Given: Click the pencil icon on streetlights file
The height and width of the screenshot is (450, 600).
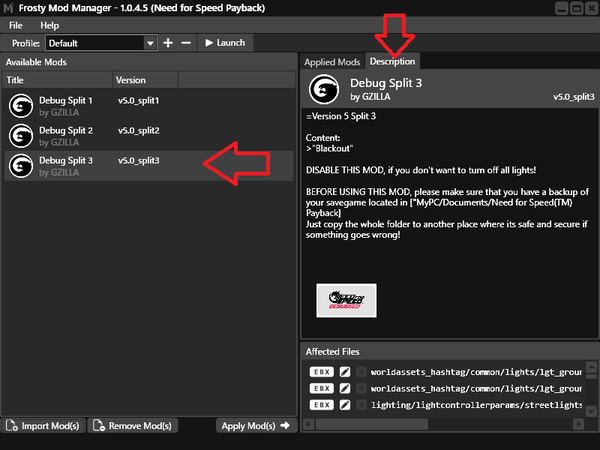Looking at the screenshot, I should tap(345, 405).
